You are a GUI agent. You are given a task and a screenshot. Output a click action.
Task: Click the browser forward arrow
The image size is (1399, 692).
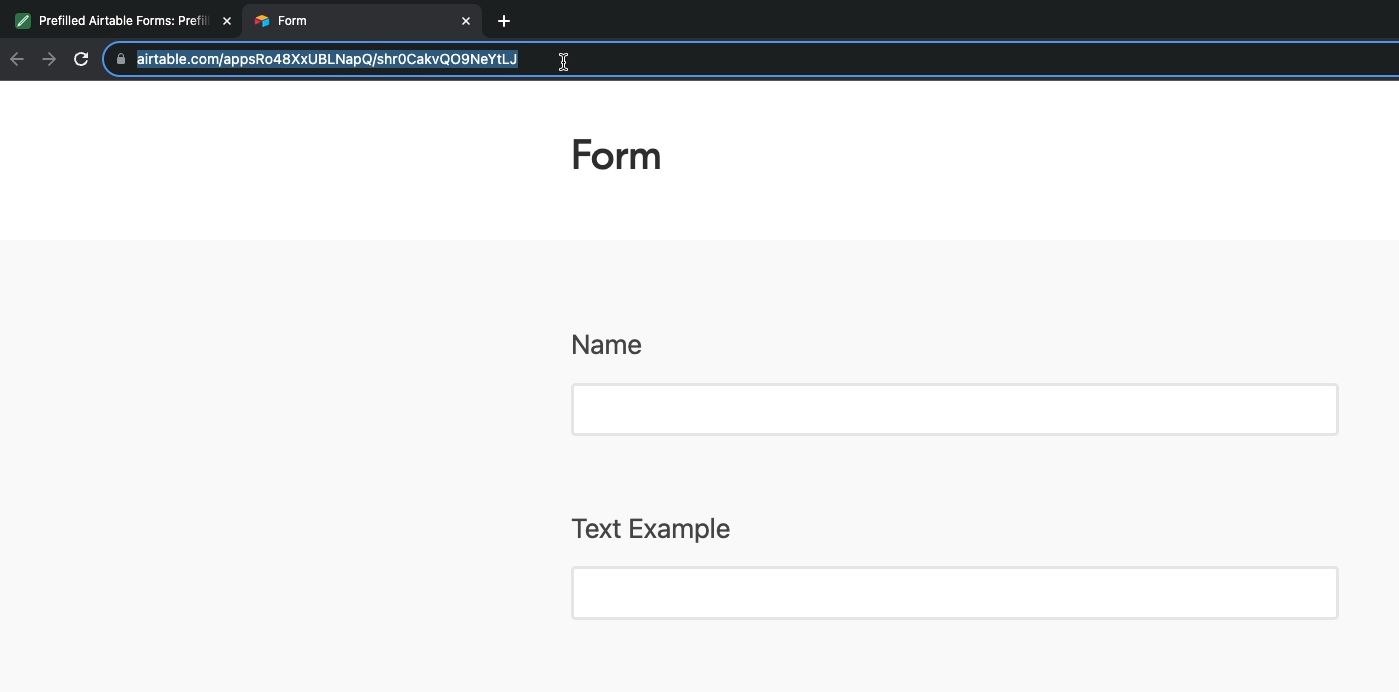pos(49,59)
